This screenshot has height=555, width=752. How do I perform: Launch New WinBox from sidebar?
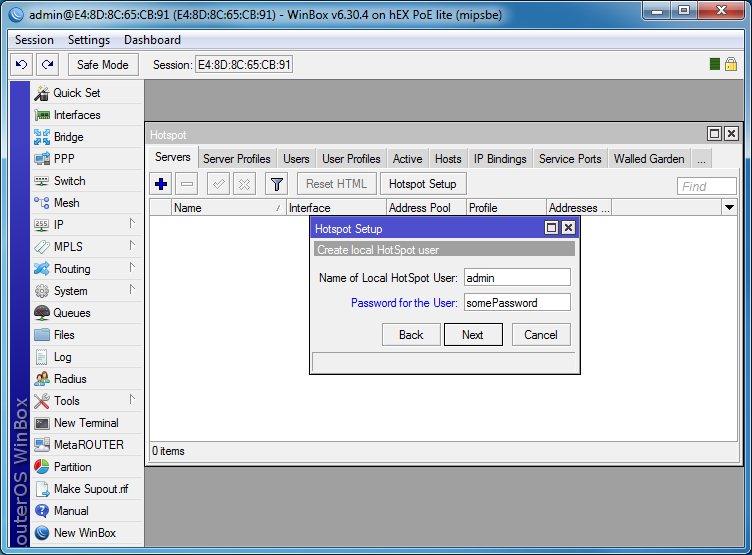click(x=87, y=533)
